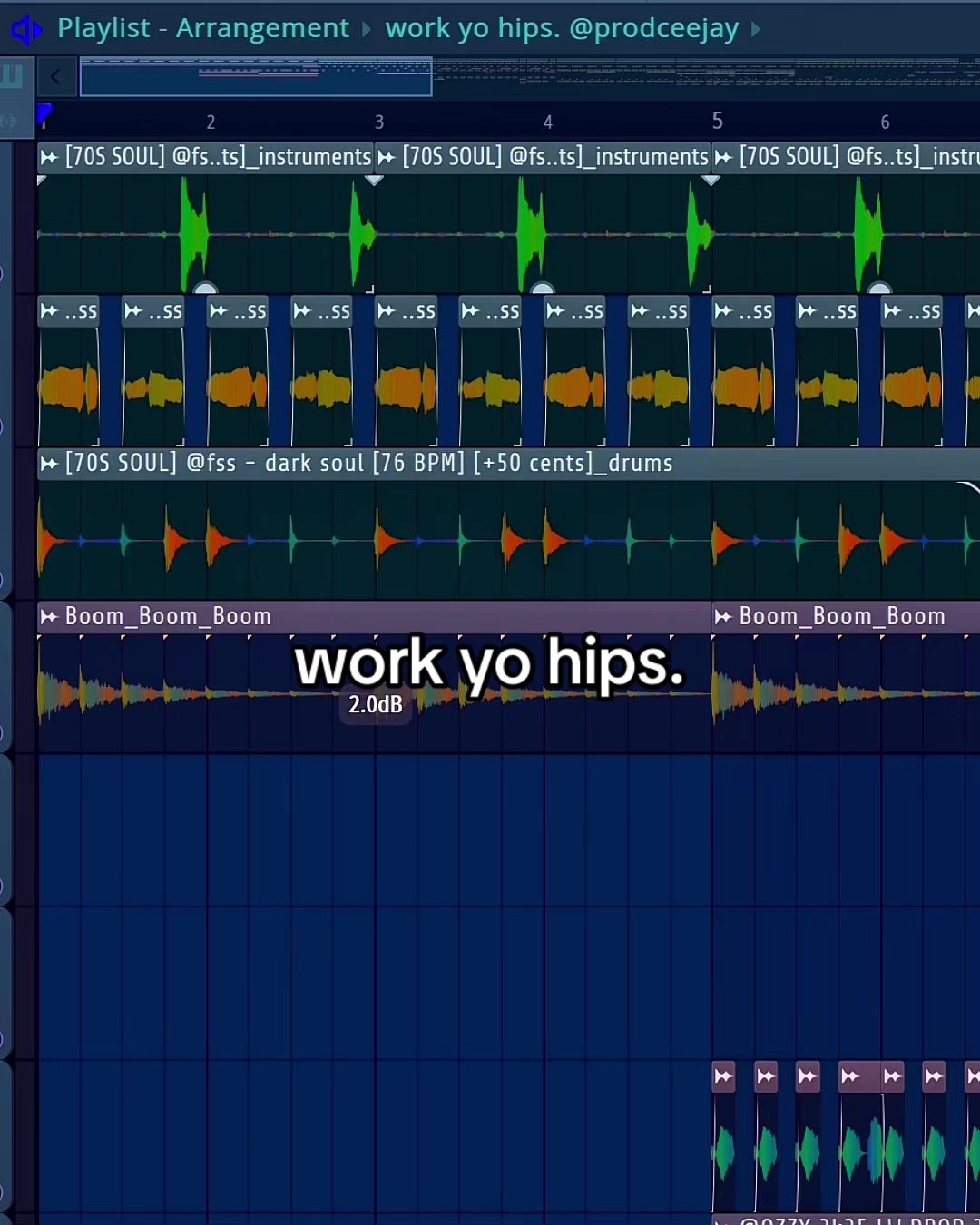Select Boom_Boom_Boom waveform at bar 5
The height and width of the screenshot is (1225, 980).
coord(846,695)
